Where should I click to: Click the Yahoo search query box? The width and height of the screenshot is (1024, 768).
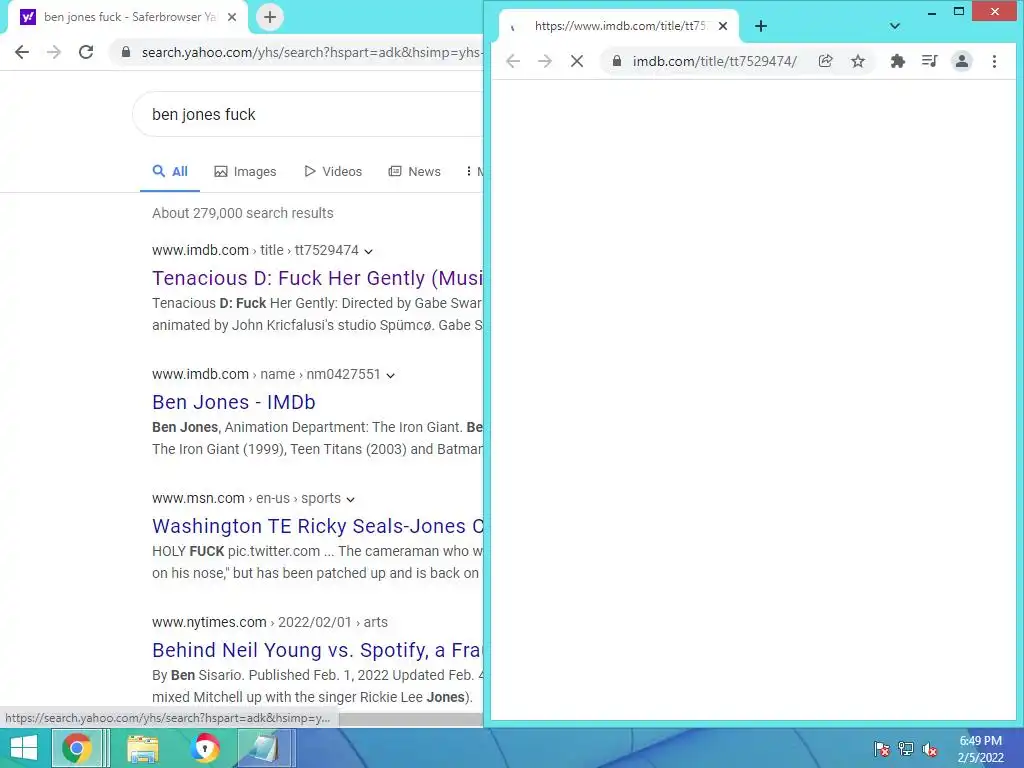coord(307,114)
